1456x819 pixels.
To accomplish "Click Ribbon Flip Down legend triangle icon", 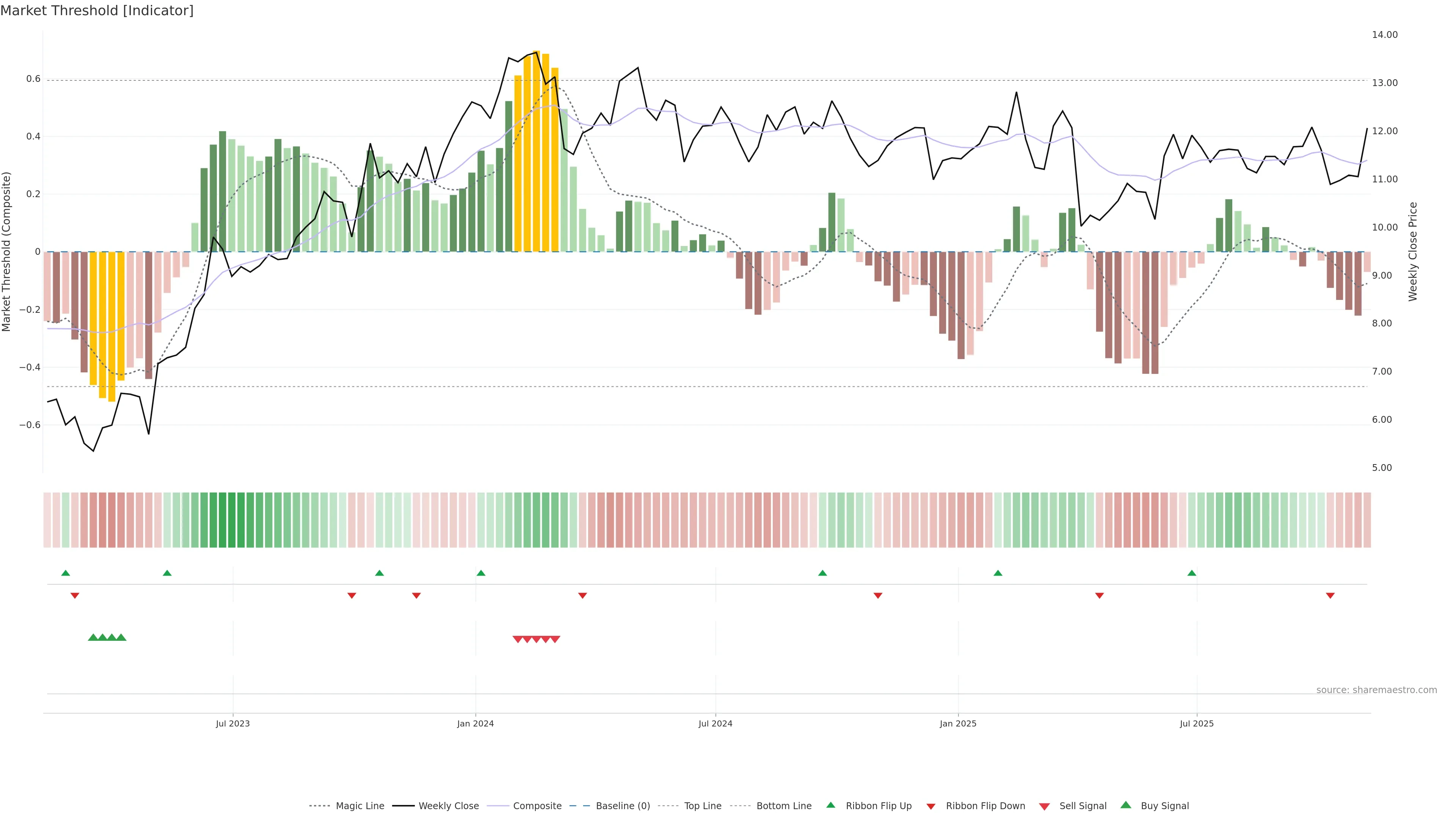I will [931, 806].
